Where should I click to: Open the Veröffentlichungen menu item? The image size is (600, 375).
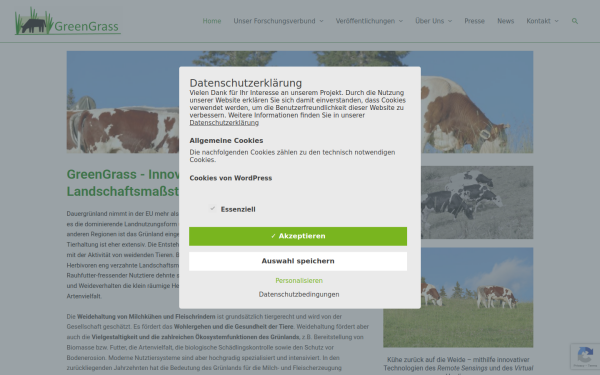(365, 21)
